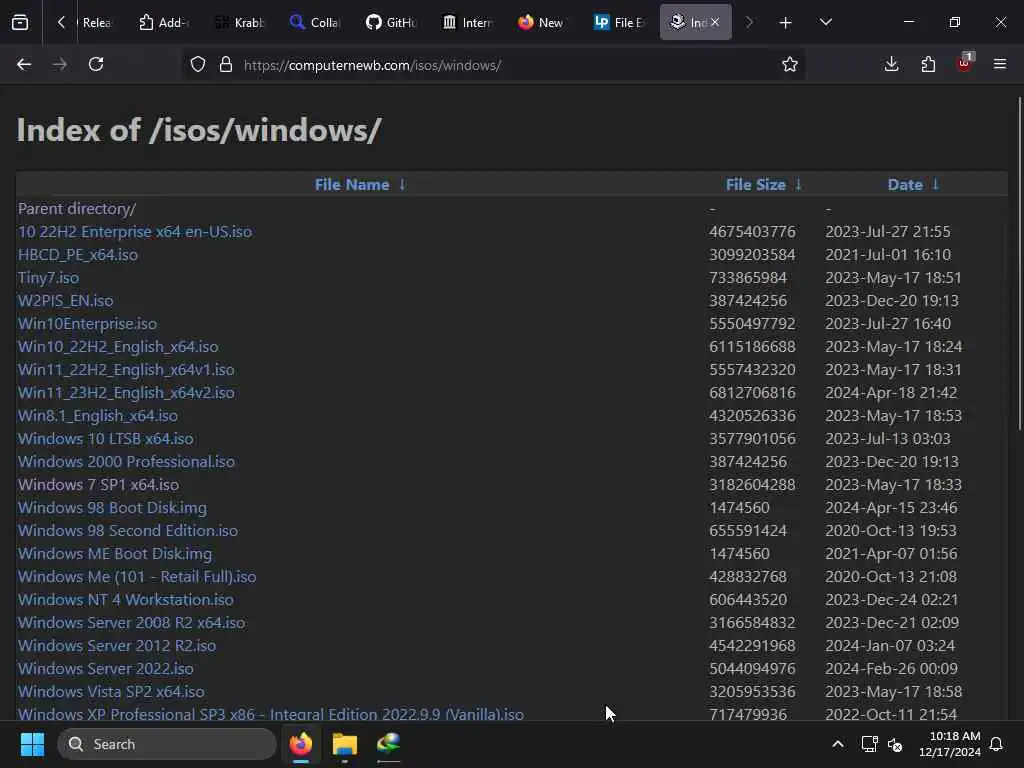Viewport: 1024px width, 768px height.
Task: Switch to the GitHub tab
Action: coord(391,23)
